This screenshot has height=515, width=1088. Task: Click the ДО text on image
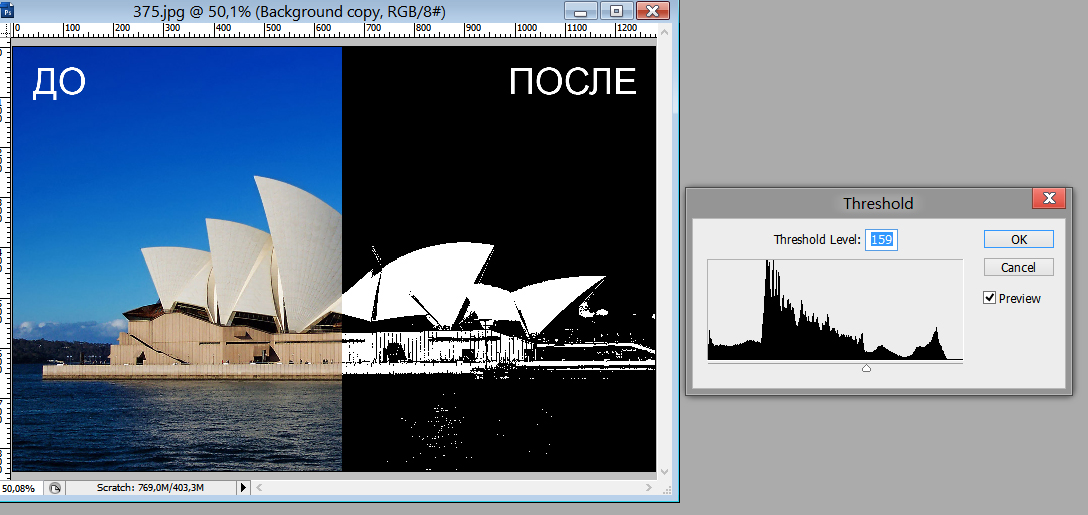coord(59,82)
